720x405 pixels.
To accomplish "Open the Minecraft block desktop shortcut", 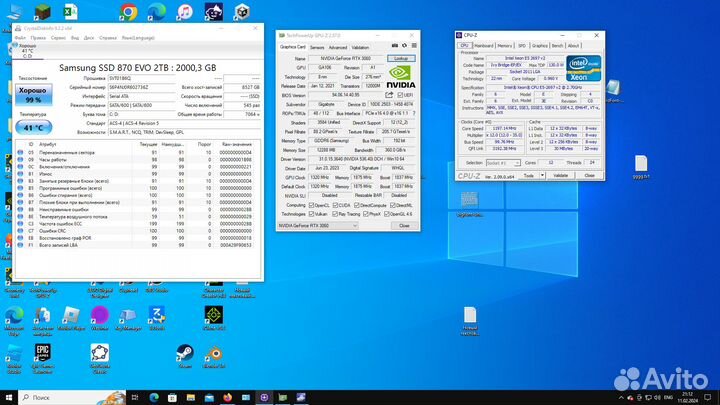I will (x=42, y=12).
